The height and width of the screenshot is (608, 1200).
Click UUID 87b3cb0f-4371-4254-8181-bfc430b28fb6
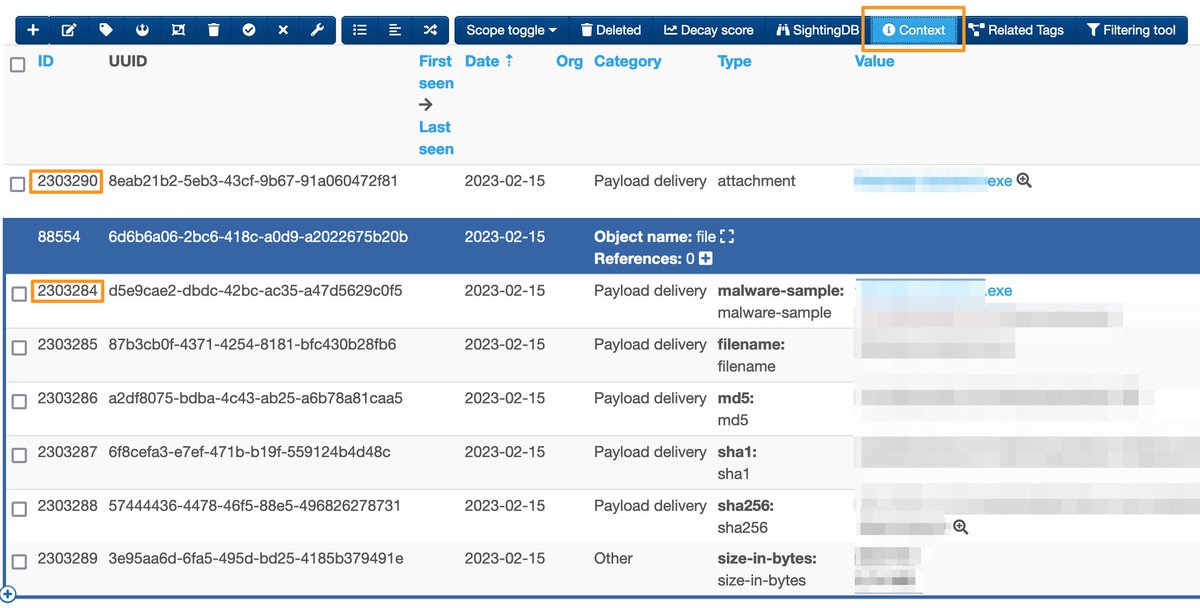(x=252, y=344)
